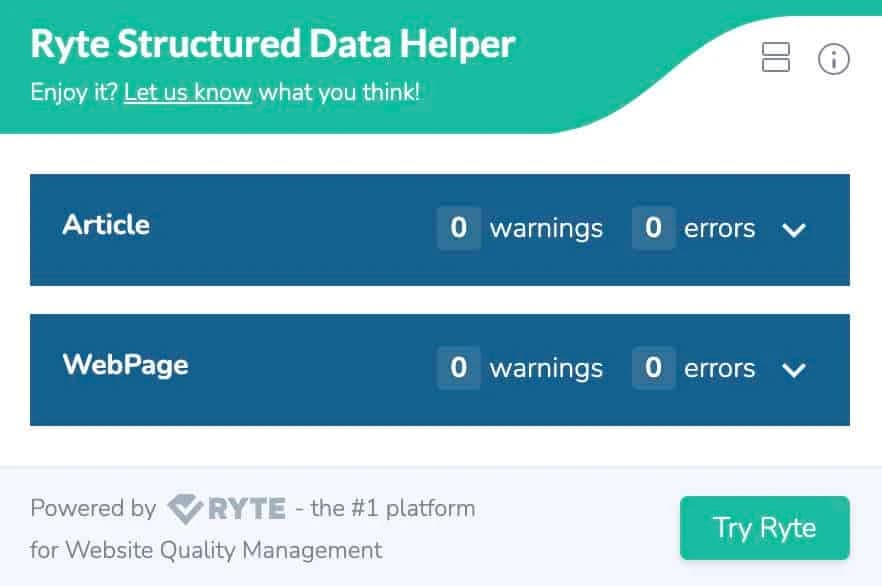This screenshot has width=882, height=586.
Task: Collapse the WebPage section chevron
Action: 794,371
